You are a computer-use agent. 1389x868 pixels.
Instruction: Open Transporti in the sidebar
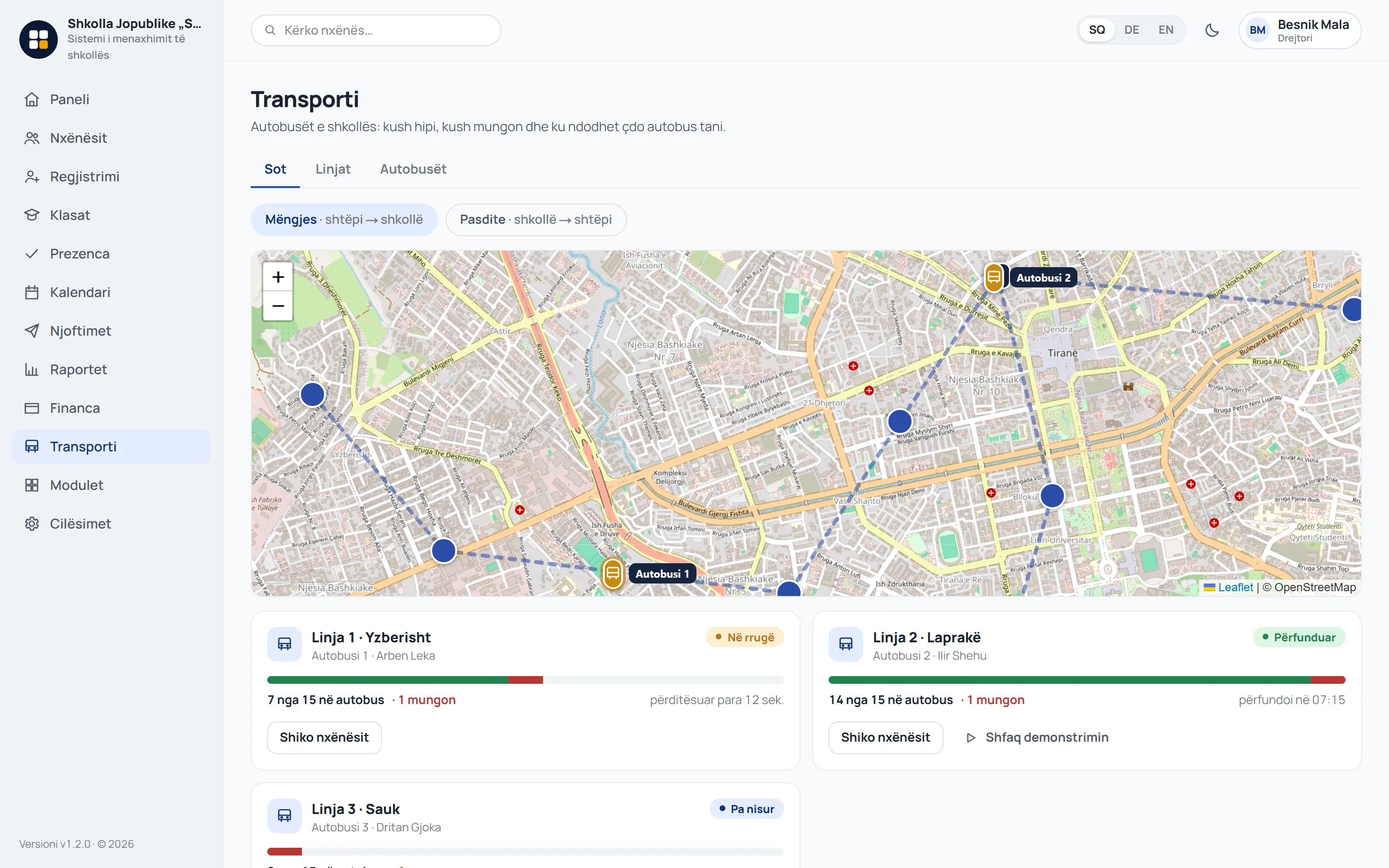(111, 446)
